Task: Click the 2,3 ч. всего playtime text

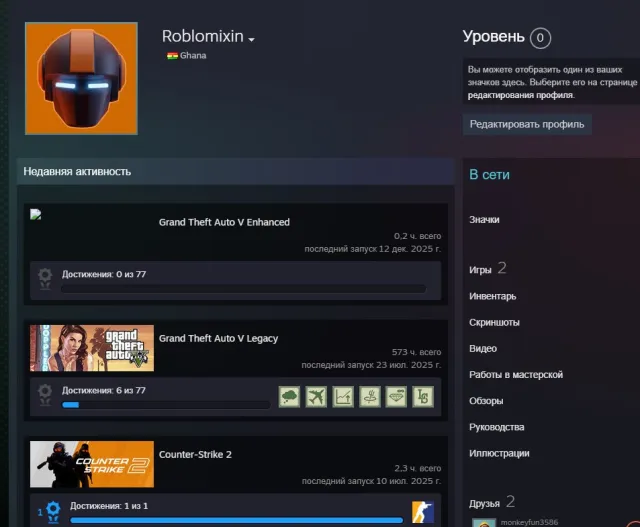Action: pos(418,468)
